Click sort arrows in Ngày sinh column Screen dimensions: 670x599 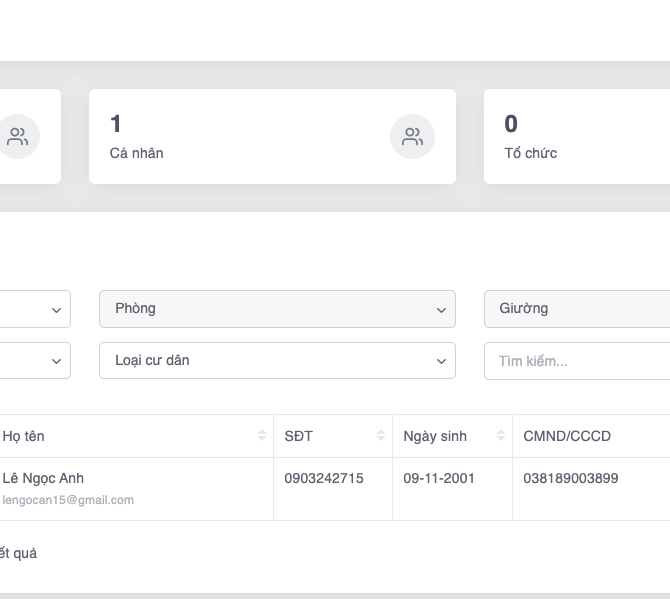[501, 436]
